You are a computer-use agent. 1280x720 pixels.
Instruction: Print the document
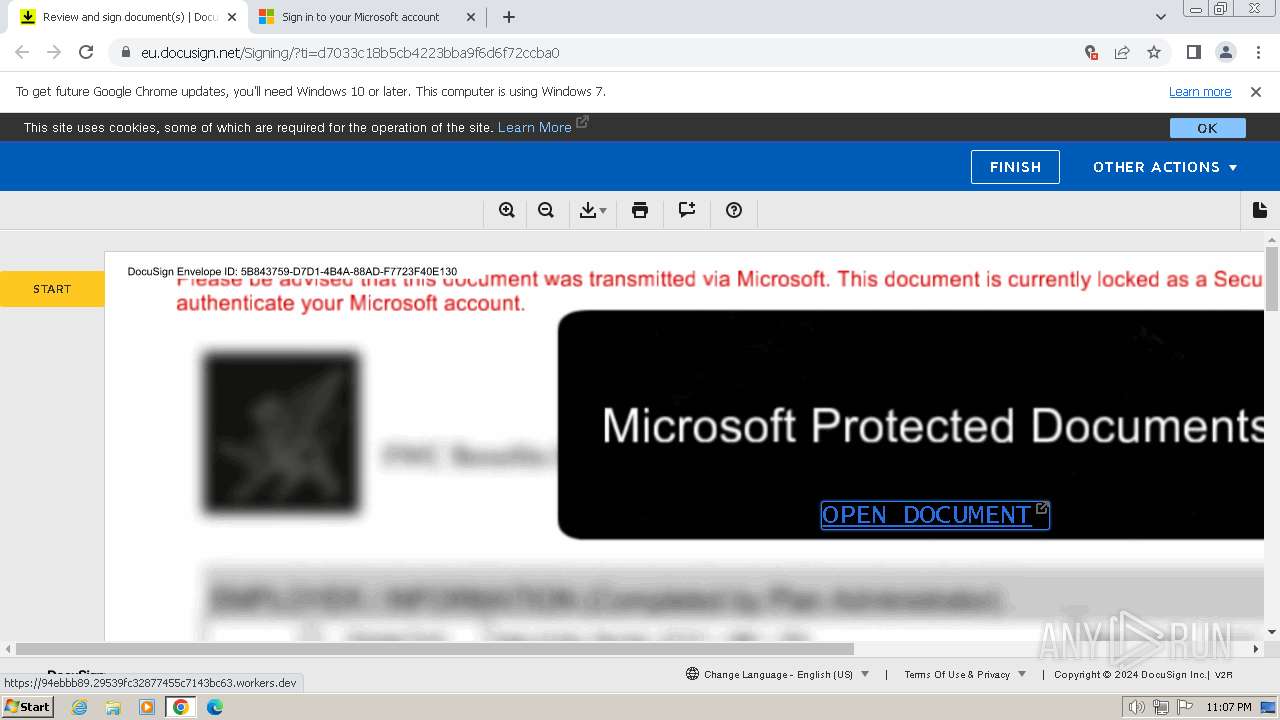point(640,210)
